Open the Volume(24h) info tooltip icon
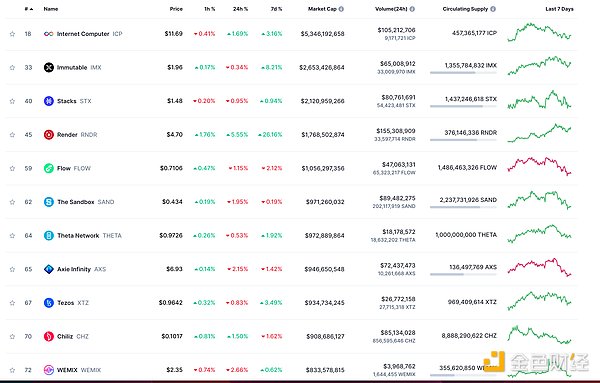This screenshot has width=600, height=383. pyautogui.click(x=412, y=9)
